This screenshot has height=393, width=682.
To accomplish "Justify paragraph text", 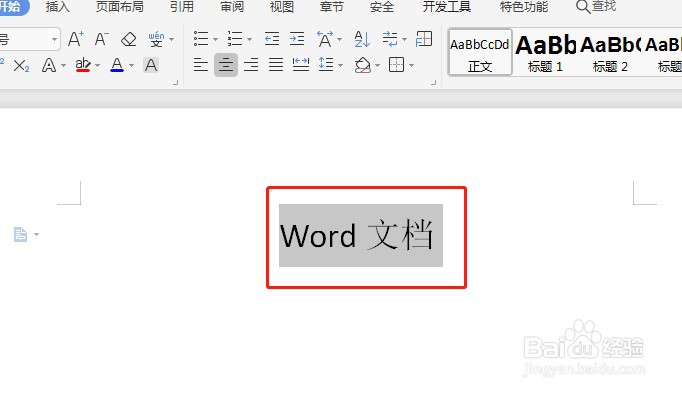I will (x=276, y=65).
